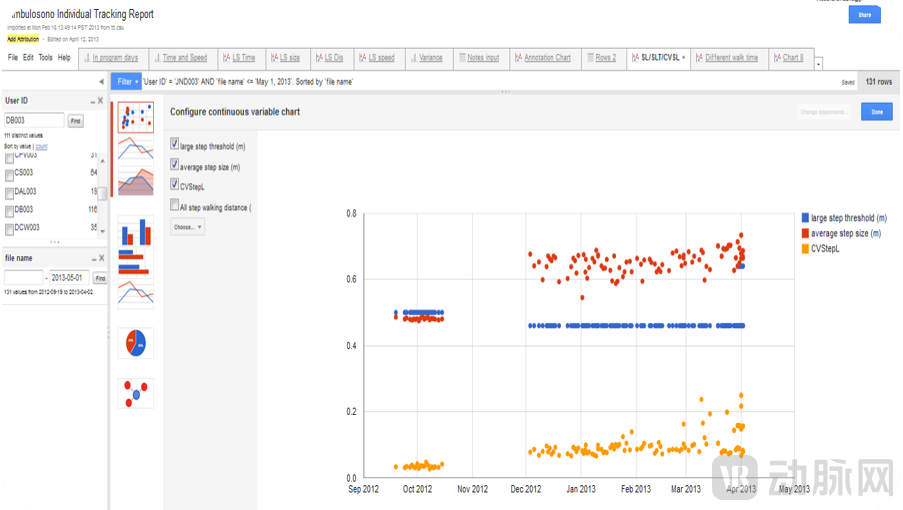Minimize the file name filter panel

tap(93, 259)
